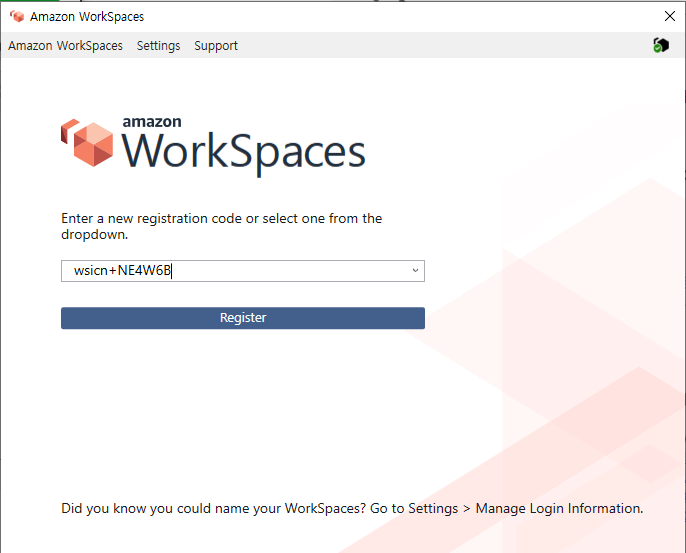Screen dimensions: 686x553
Task: Click the "Enter a new registration code" instruction text
Action: (x=221, y=226)
